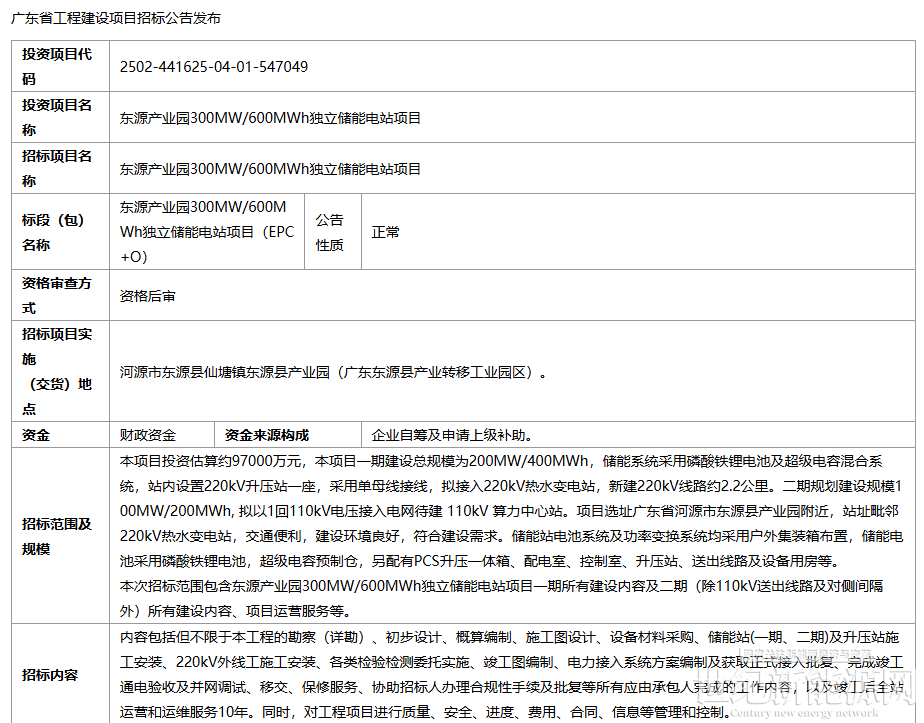Select the 资金来源构成 header cell
Image resolution: width=924 pixels, height=723 pixels.
click(267, 435)
